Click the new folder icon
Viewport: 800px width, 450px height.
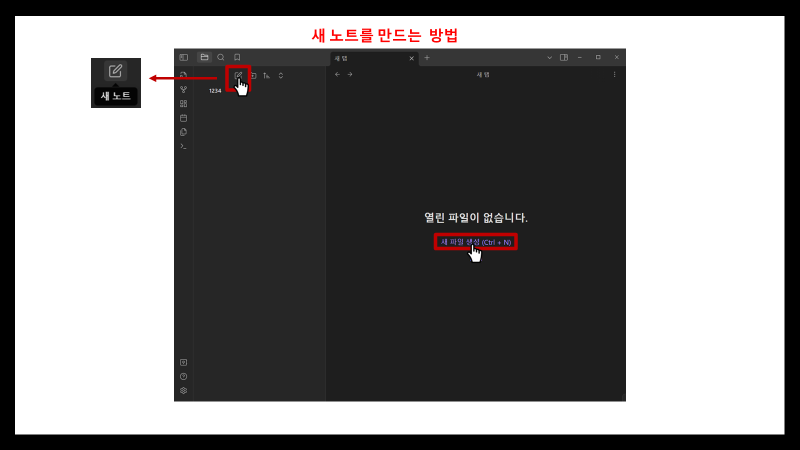point(253,76)
